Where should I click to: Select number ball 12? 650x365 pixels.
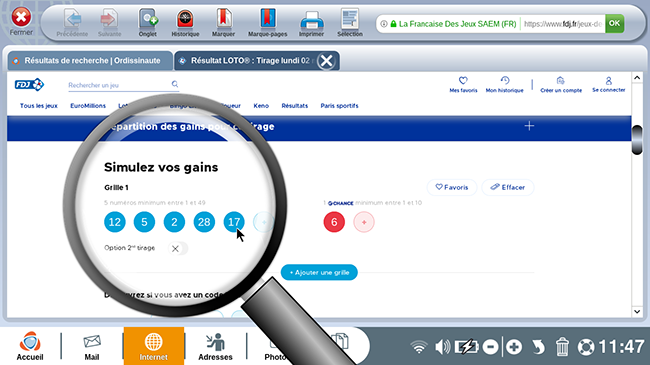pyautogui.click(x=115, y=222)
